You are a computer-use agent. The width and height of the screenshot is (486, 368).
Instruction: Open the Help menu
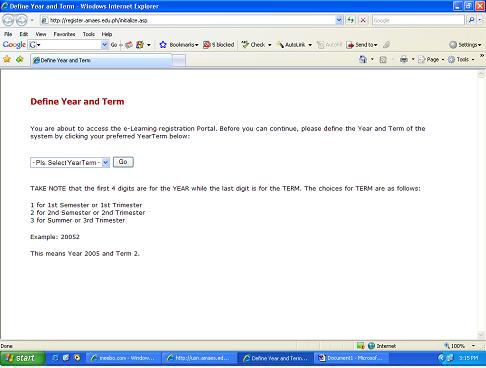pos(107,34)
